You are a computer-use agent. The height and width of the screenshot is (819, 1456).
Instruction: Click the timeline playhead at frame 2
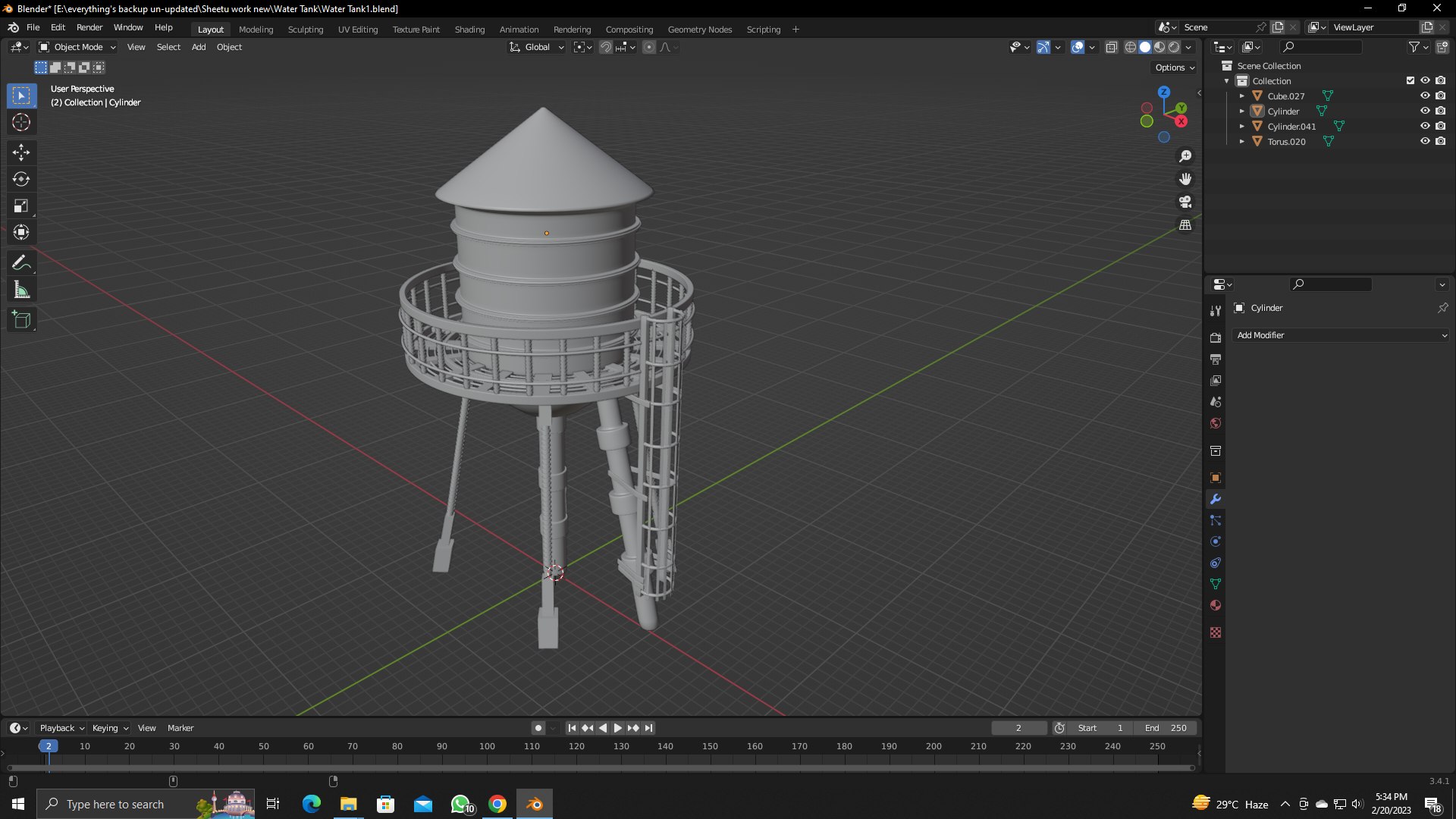point(49,746)
